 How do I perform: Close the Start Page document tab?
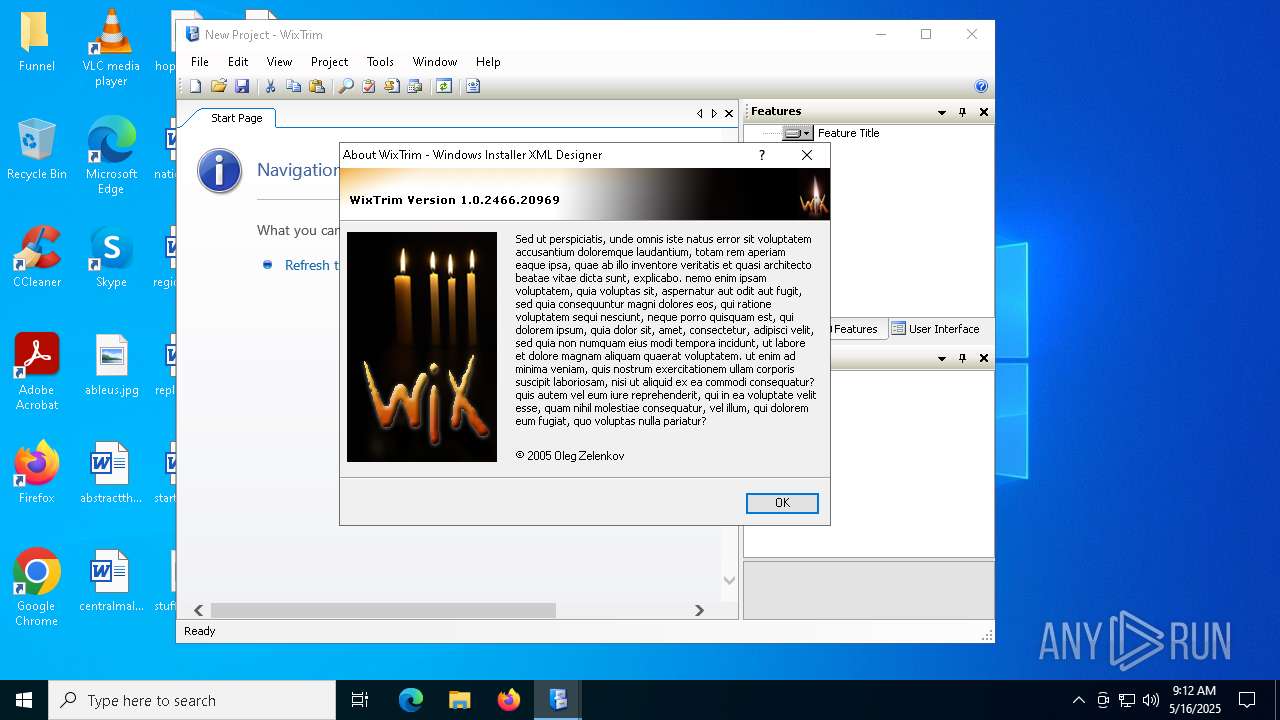click(x=729, y=114)
